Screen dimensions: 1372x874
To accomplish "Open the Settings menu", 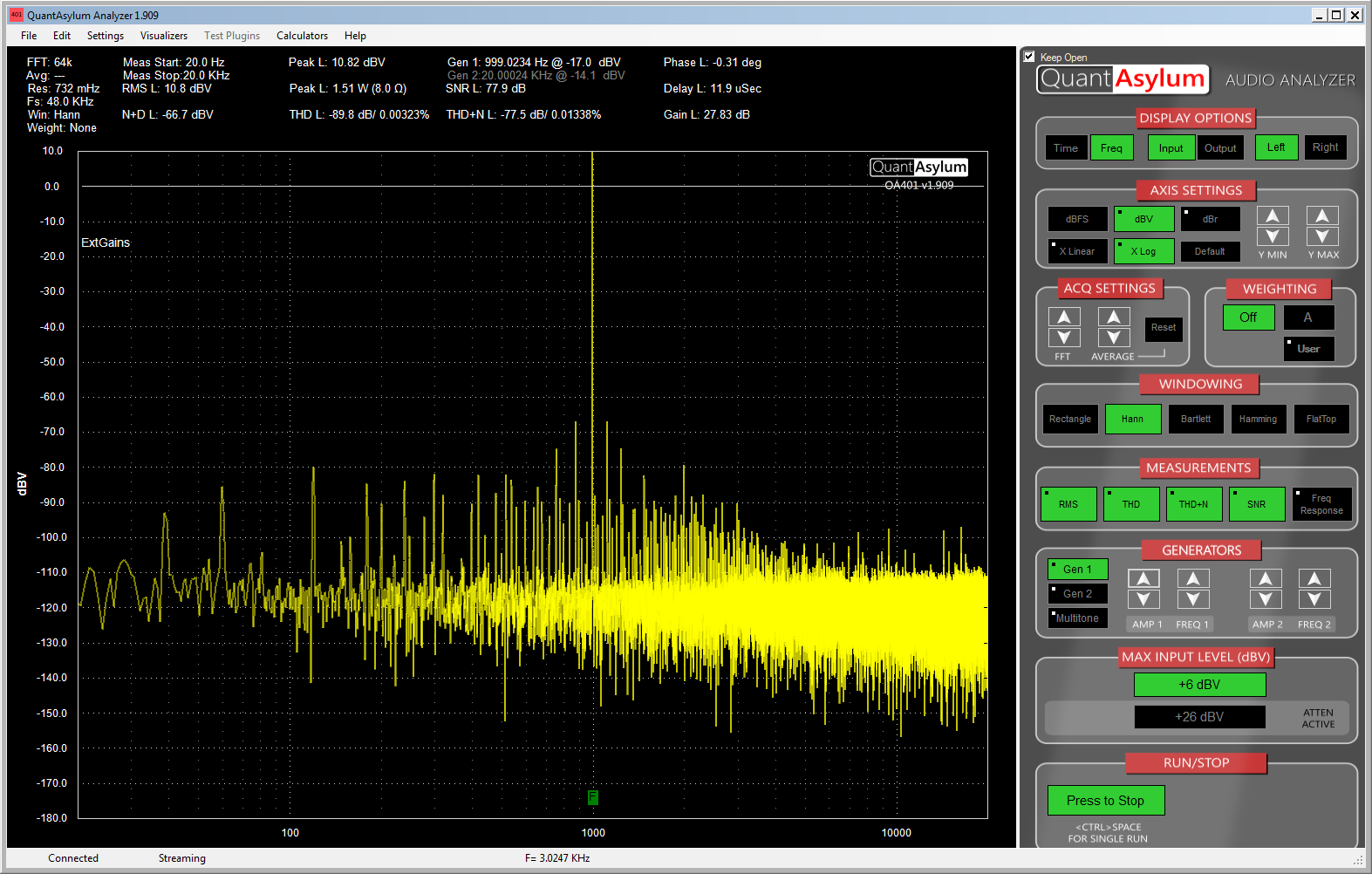I will (106, 36).
